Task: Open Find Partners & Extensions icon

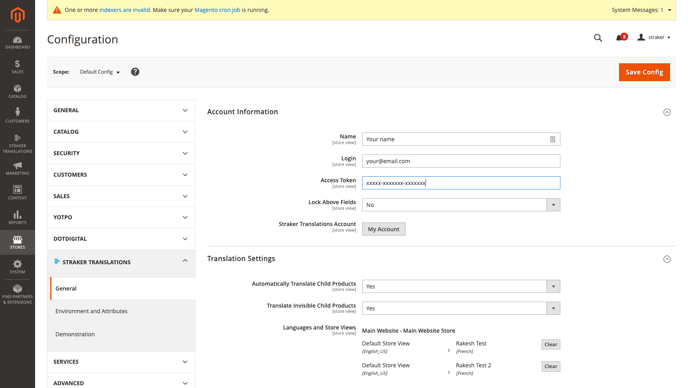Action: pos(17,294)
